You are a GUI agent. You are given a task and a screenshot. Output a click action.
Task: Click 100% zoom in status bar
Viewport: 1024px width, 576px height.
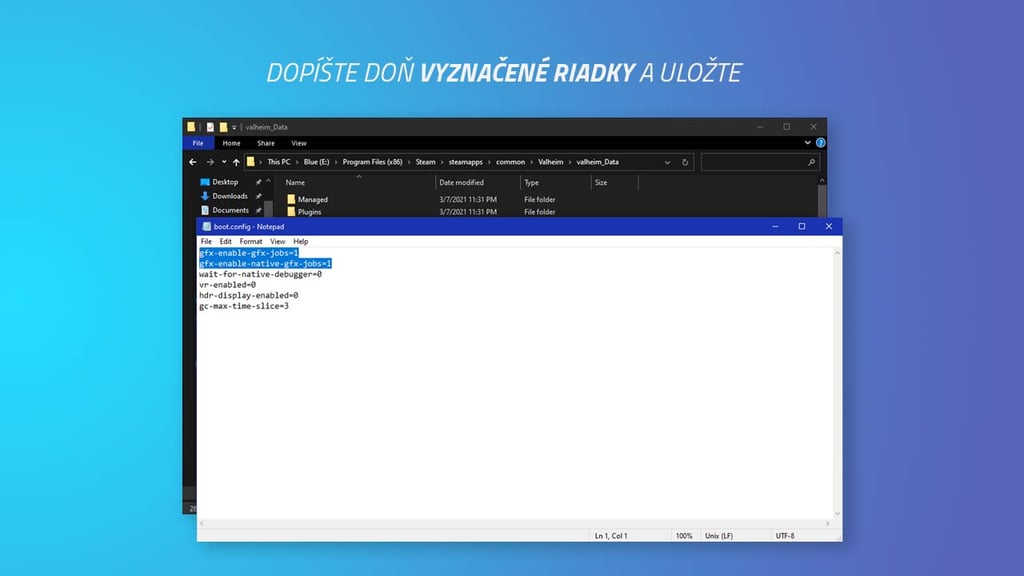pyautogui.click(x=684, y=536)
